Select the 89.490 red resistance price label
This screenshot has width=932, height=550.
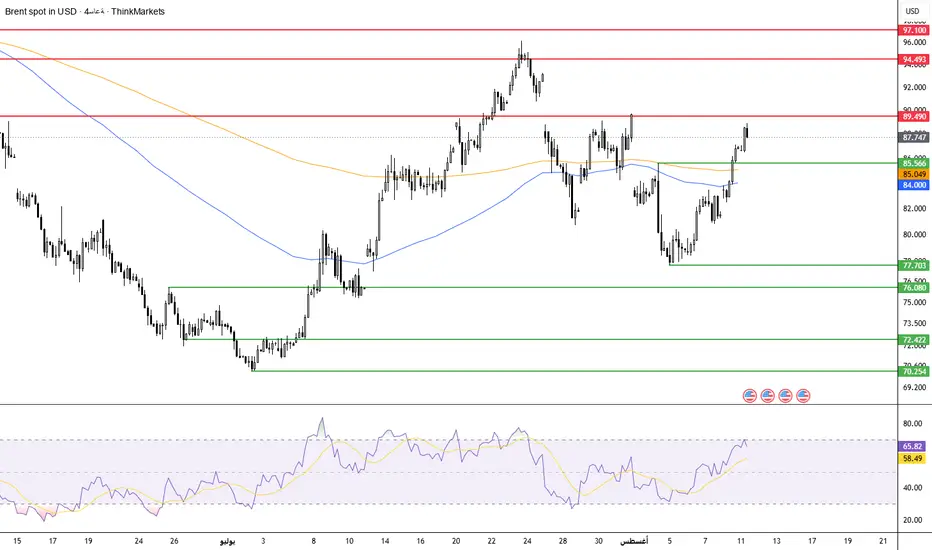click(914, 117)
